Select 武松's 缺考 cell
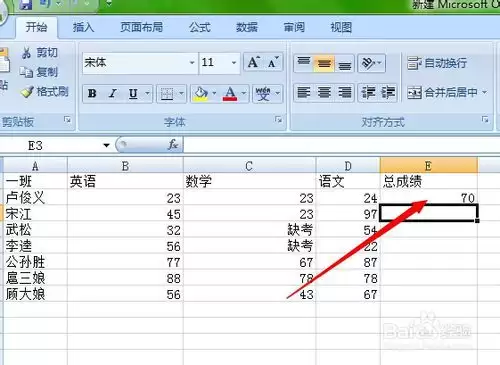Viewport: 500px width, 365px height. [x=249, y=230]
